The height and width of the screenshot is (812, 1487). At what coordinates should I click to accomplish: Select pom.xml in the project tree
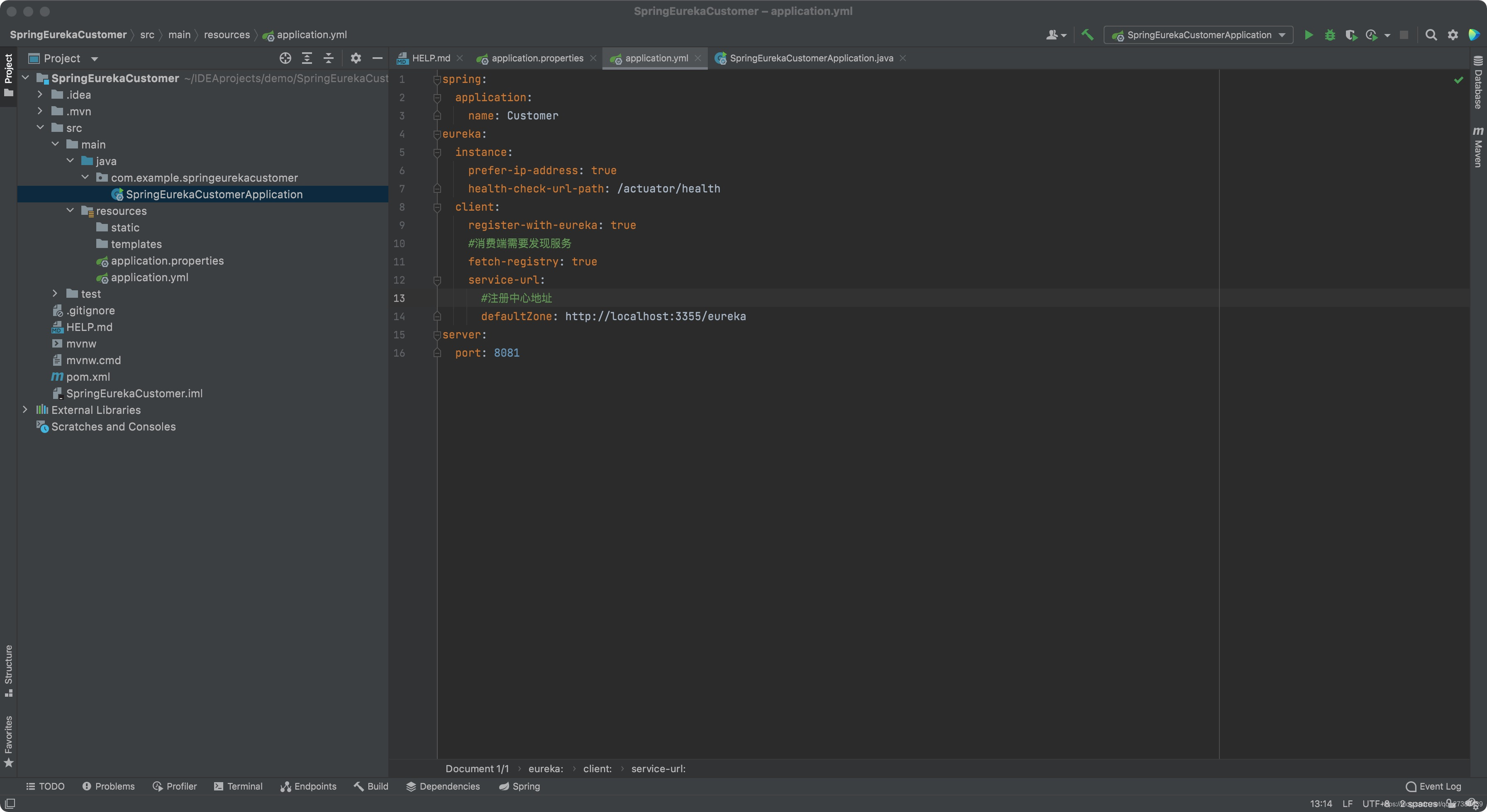point(88,377)
